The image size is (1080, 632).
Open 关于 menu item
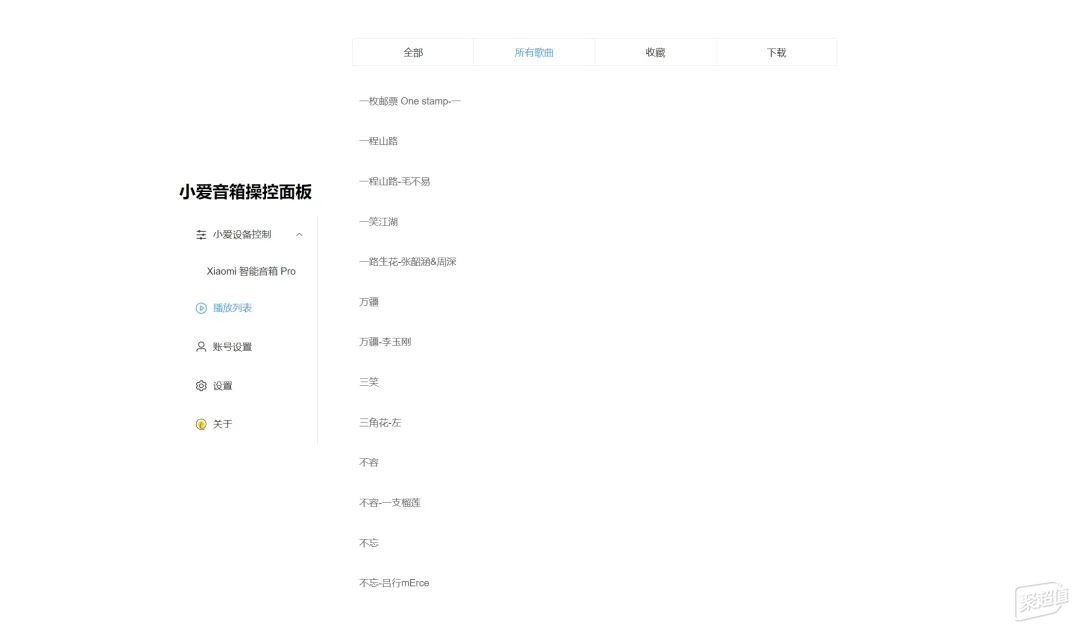pos(222,425)
